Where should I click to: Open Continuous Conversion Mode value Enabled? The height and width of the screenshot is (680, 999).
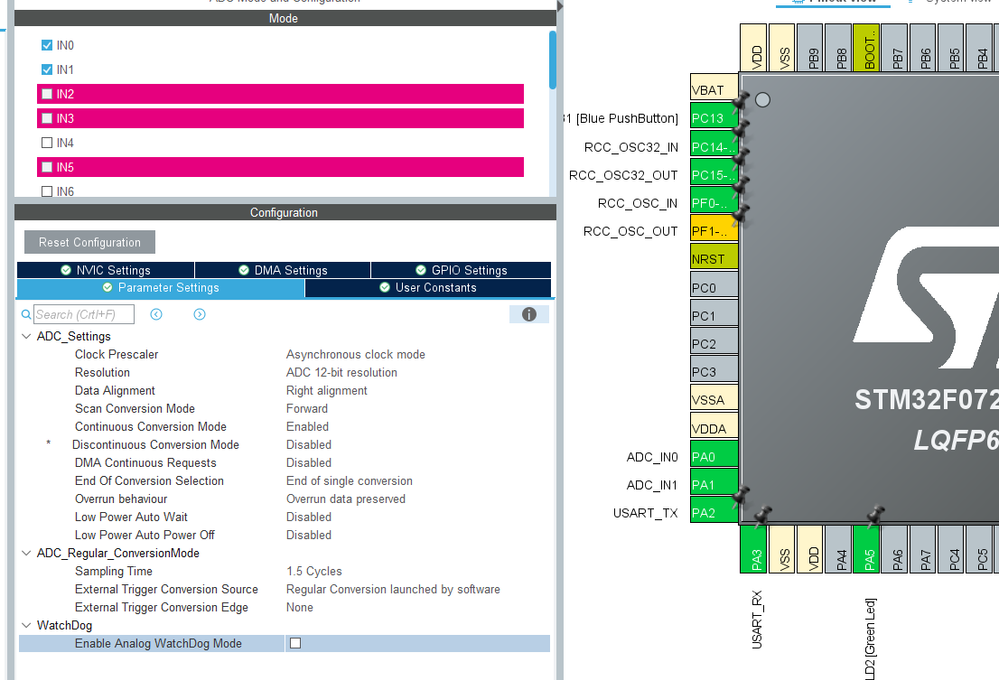[308, 426]
